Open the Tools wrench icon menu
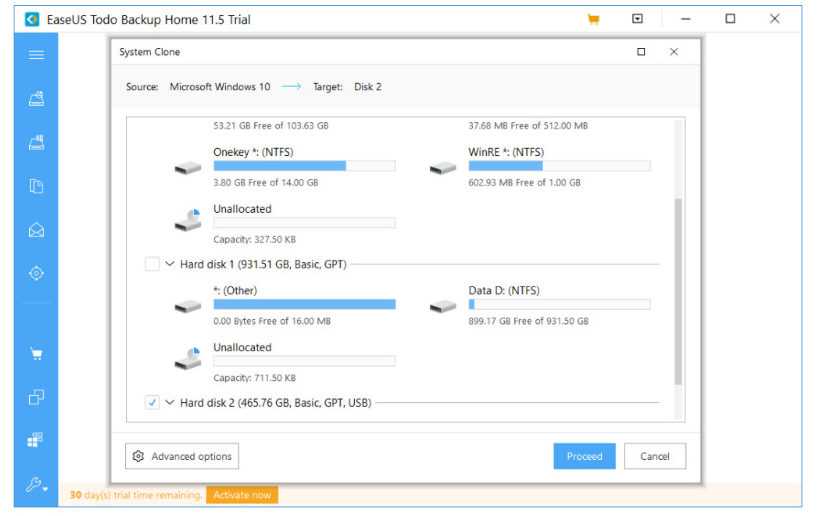Viewport: 821px width, 516px height. [36, 486]
